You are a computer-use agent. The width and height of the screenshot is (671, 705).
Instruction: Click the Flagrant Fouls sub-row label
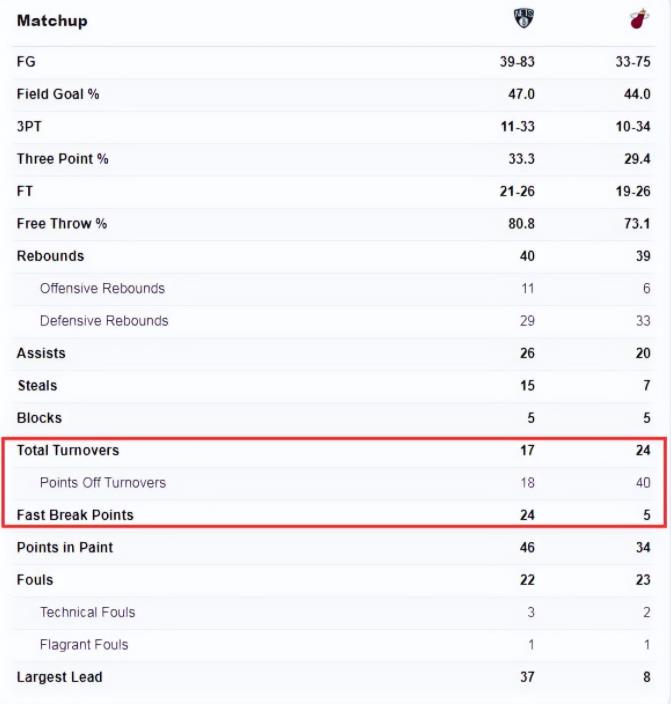pyautogui.click(x=84, y=645)
